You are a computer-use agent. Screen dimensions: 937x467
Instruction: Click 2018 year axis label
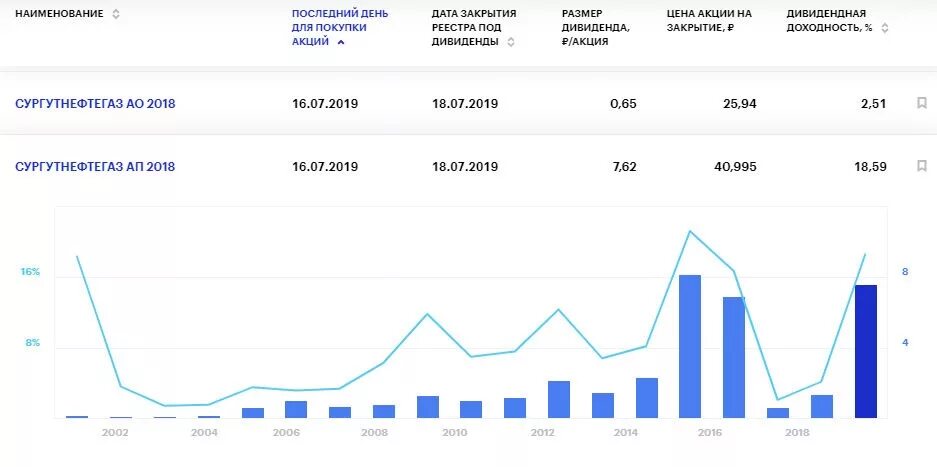click(797, 432)
